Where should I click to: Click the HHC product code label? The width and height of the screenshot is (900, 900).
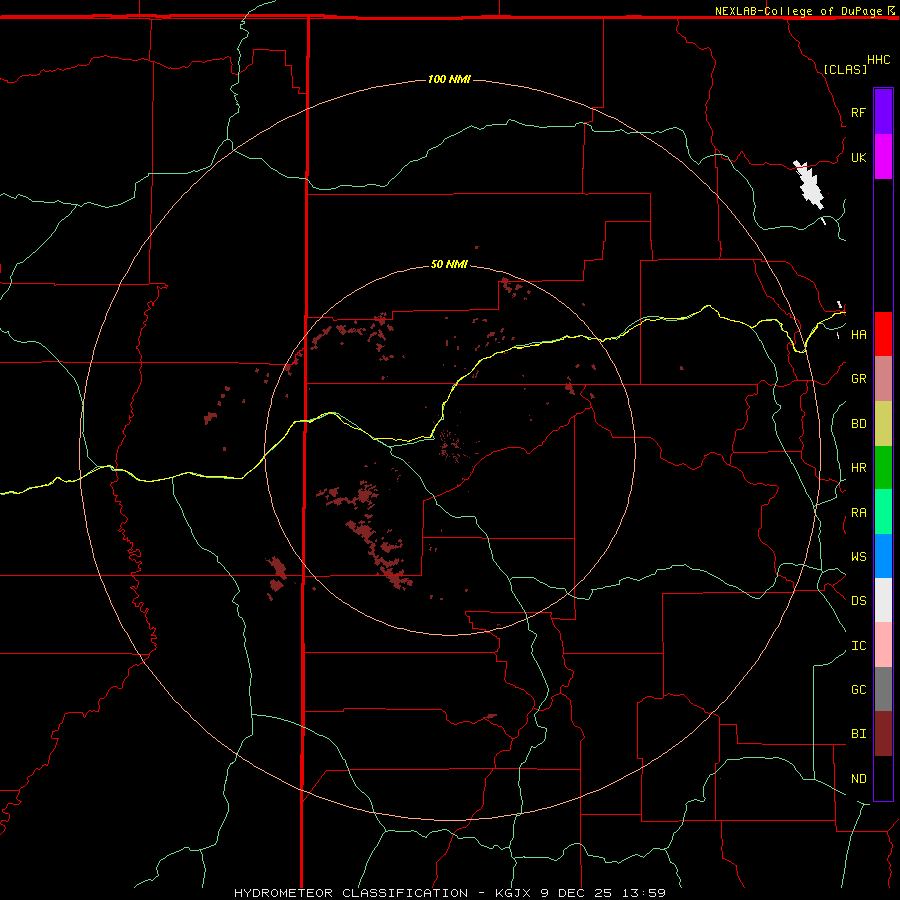tap(878, 60)
